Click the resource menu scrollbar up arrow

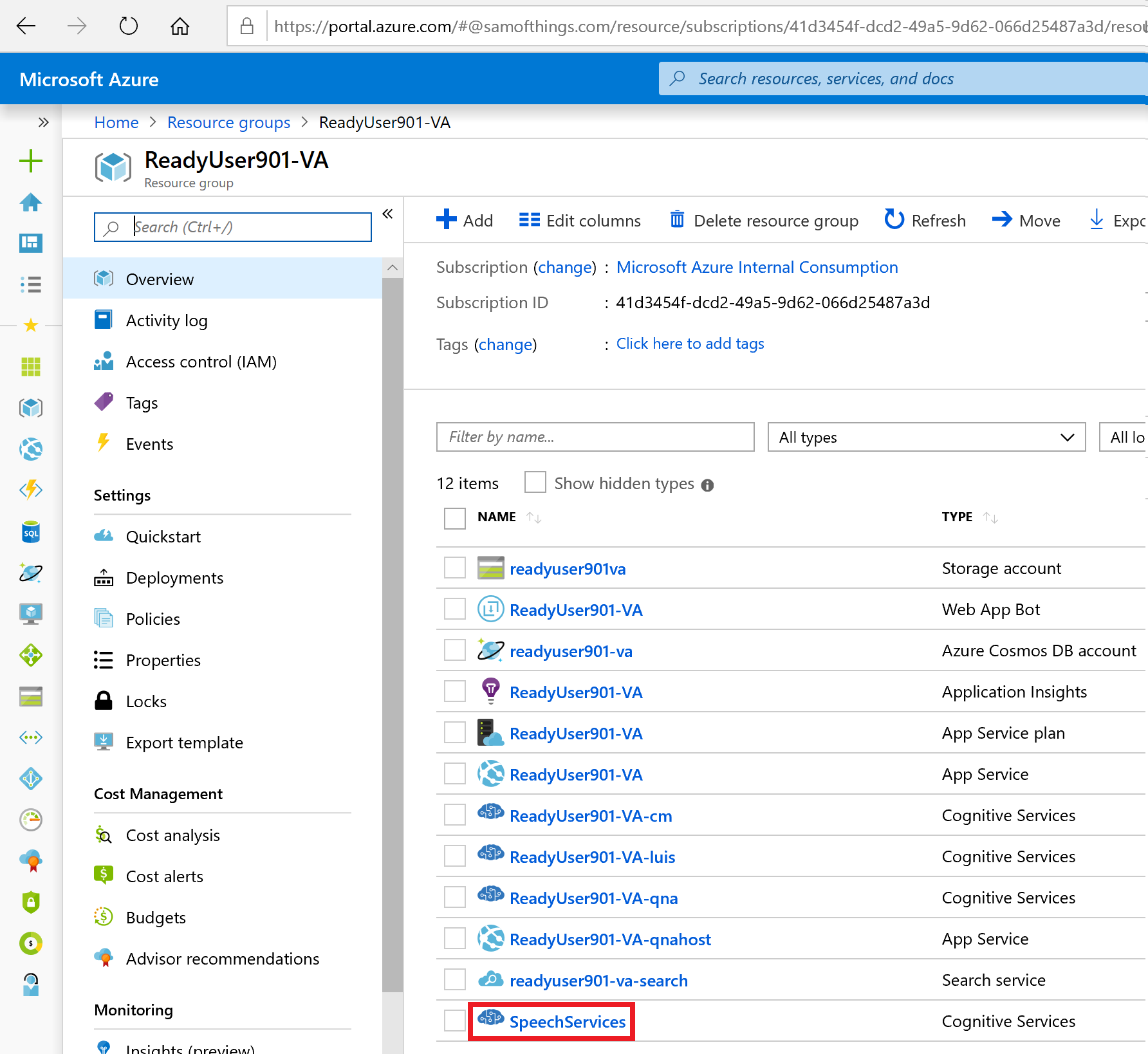point(393,268)
